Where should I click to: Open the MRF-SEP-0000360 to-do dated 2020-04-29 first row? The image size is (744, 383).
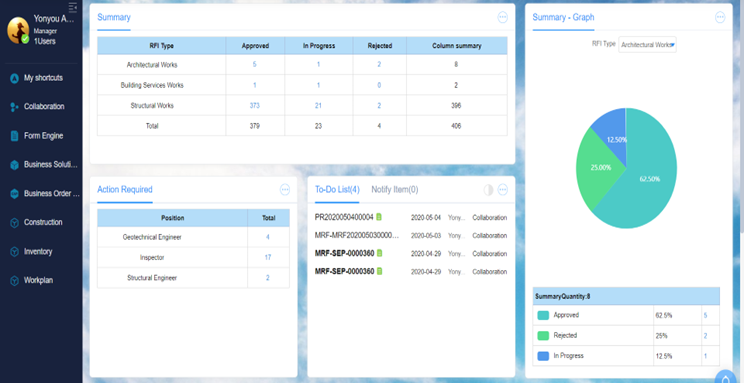point(344,253)
